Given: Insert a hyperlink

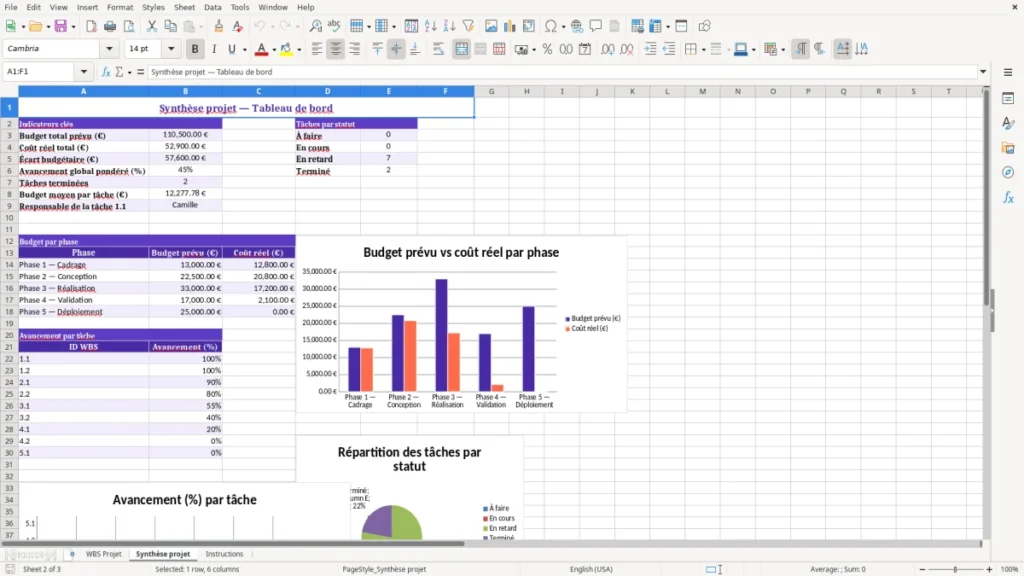Looking at the screenshot, I should pos(577,26).
